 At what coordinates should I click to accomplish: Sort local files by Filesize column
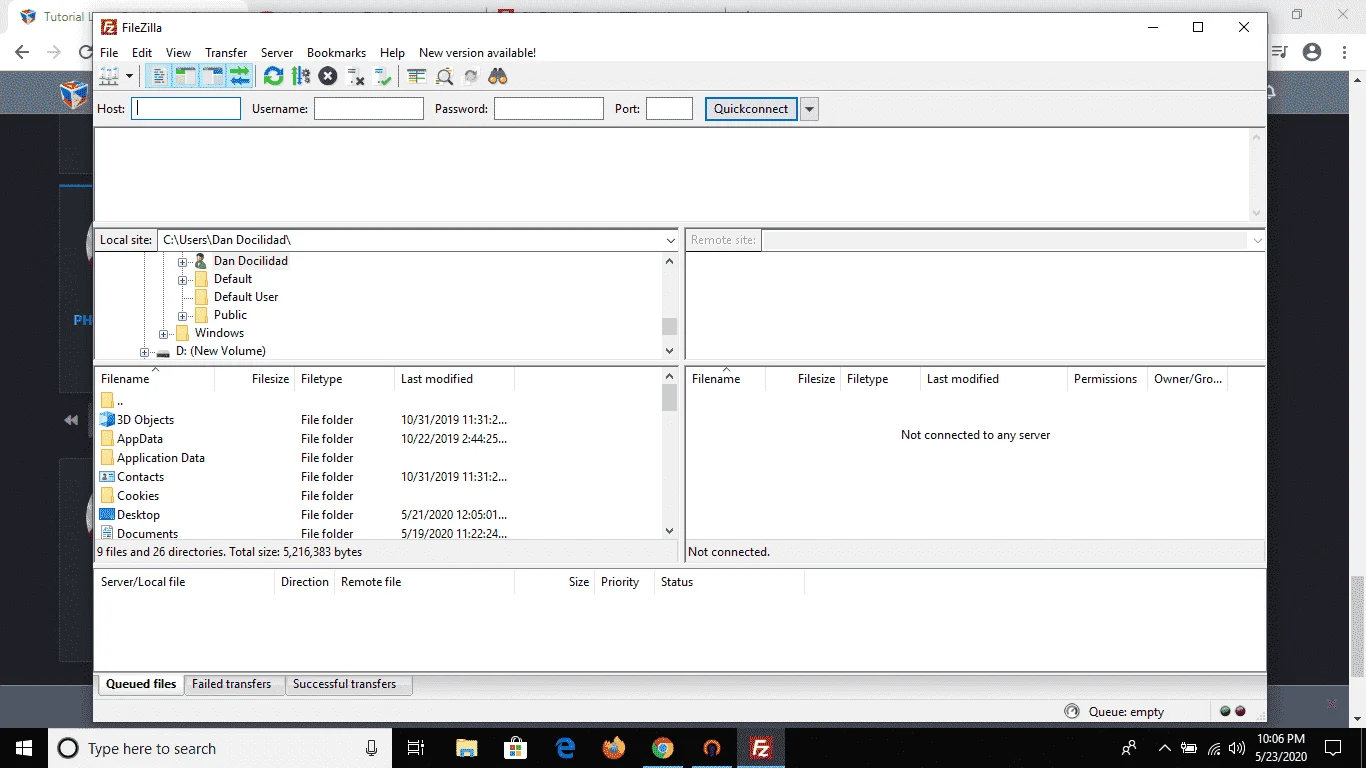[x=254, y=379]
